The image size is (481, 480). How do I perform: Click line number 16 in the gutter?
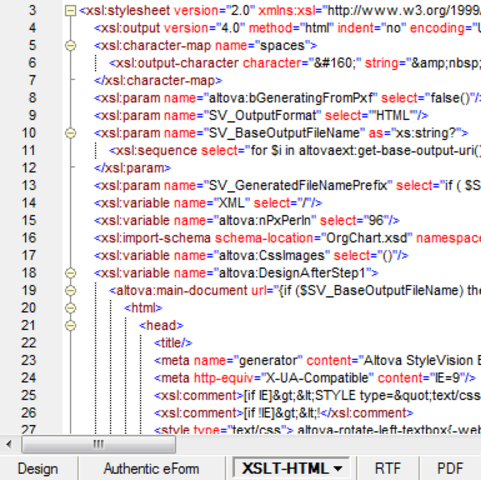[29, 238]
